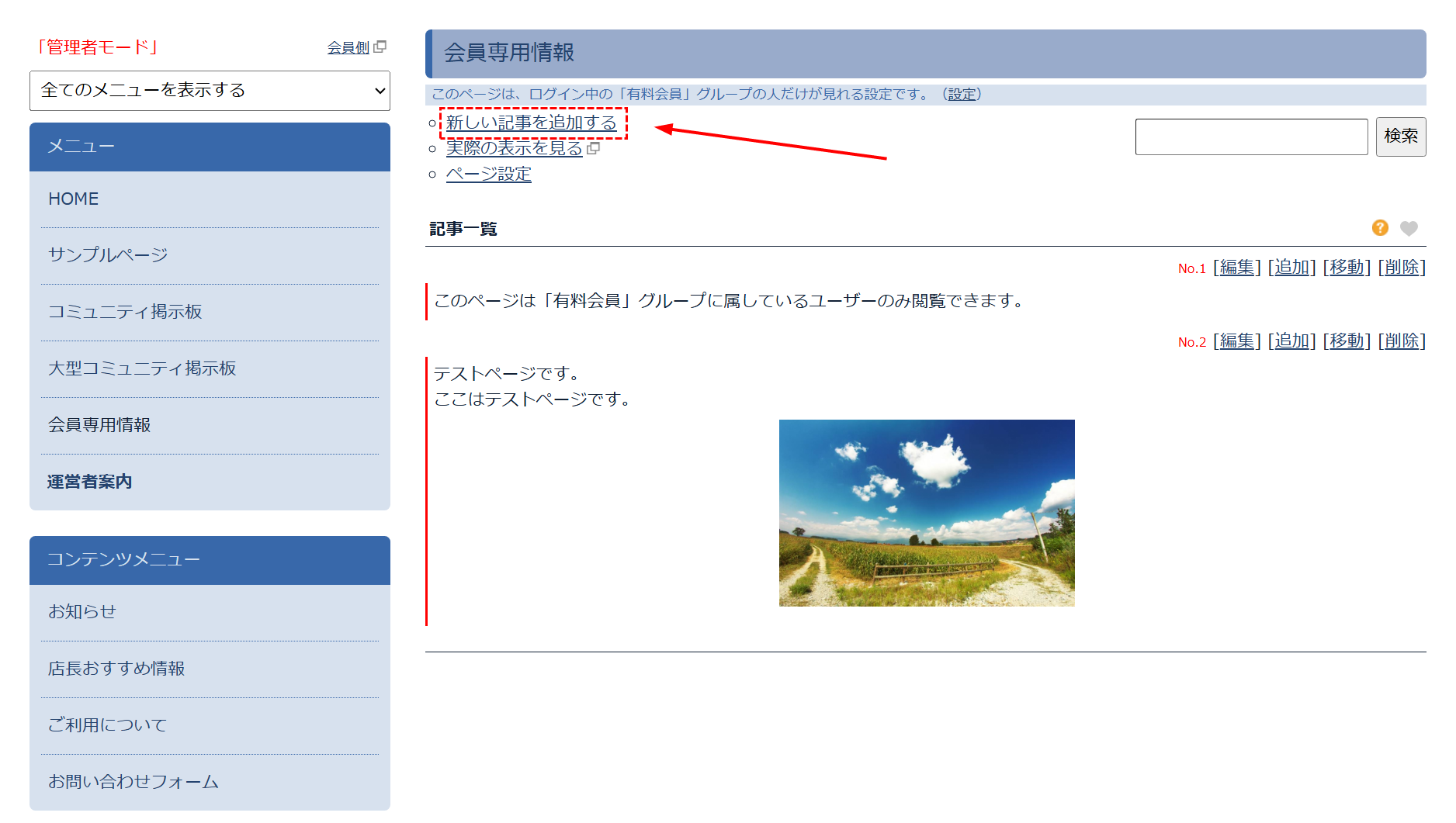Open サンプルページ menu item
The image size is (1456, 823).
point(108,255)
